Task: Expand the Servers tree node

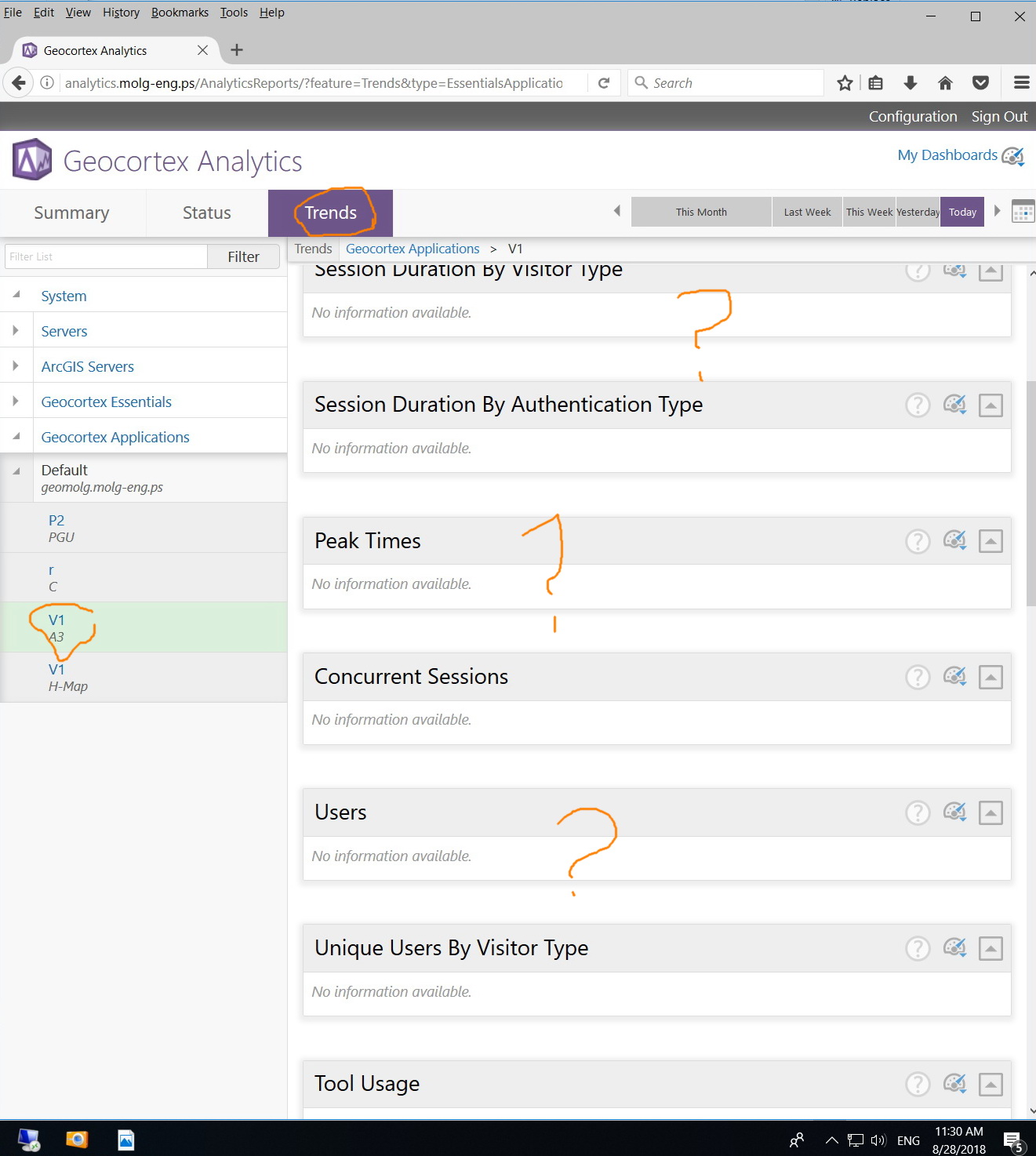Action: [16, 330]
